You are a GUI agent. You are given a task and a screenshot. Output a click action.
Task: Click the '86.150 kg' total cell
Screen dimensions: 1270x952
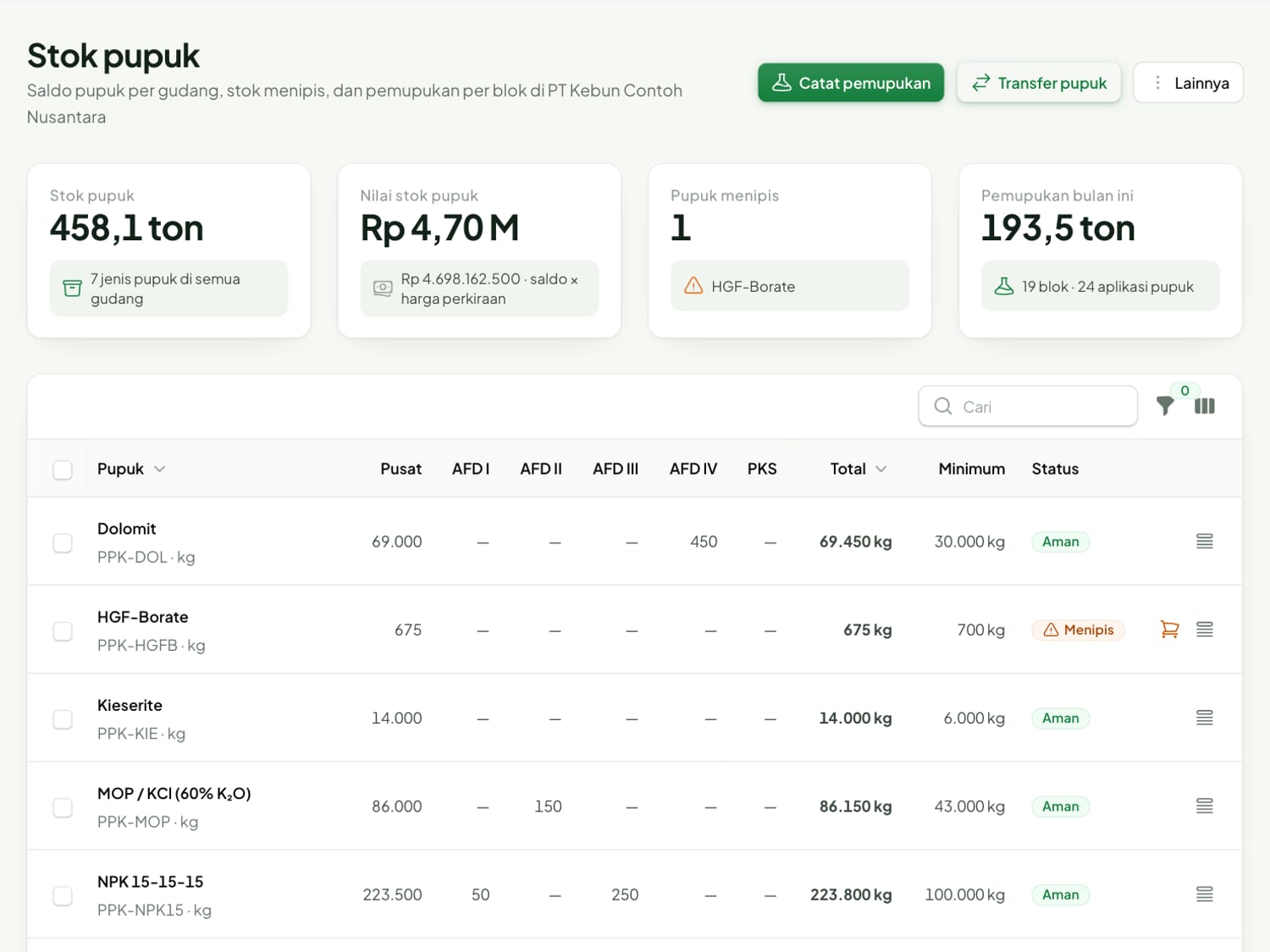tap(855, 806)
